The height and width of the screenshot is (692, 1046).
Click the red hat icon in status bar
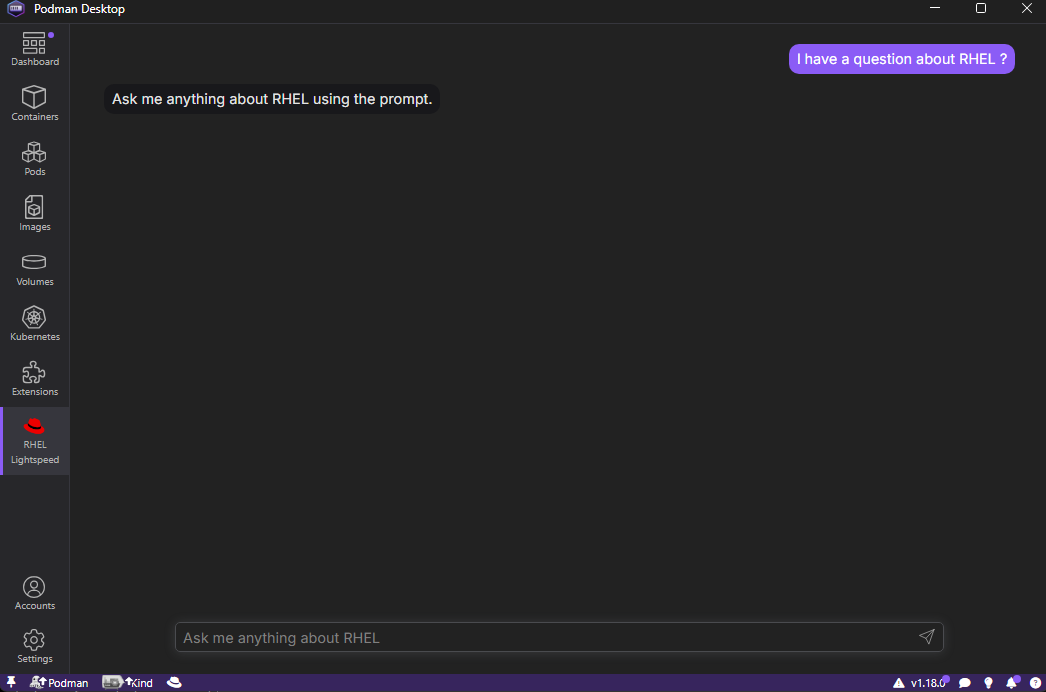click(174, 683)
